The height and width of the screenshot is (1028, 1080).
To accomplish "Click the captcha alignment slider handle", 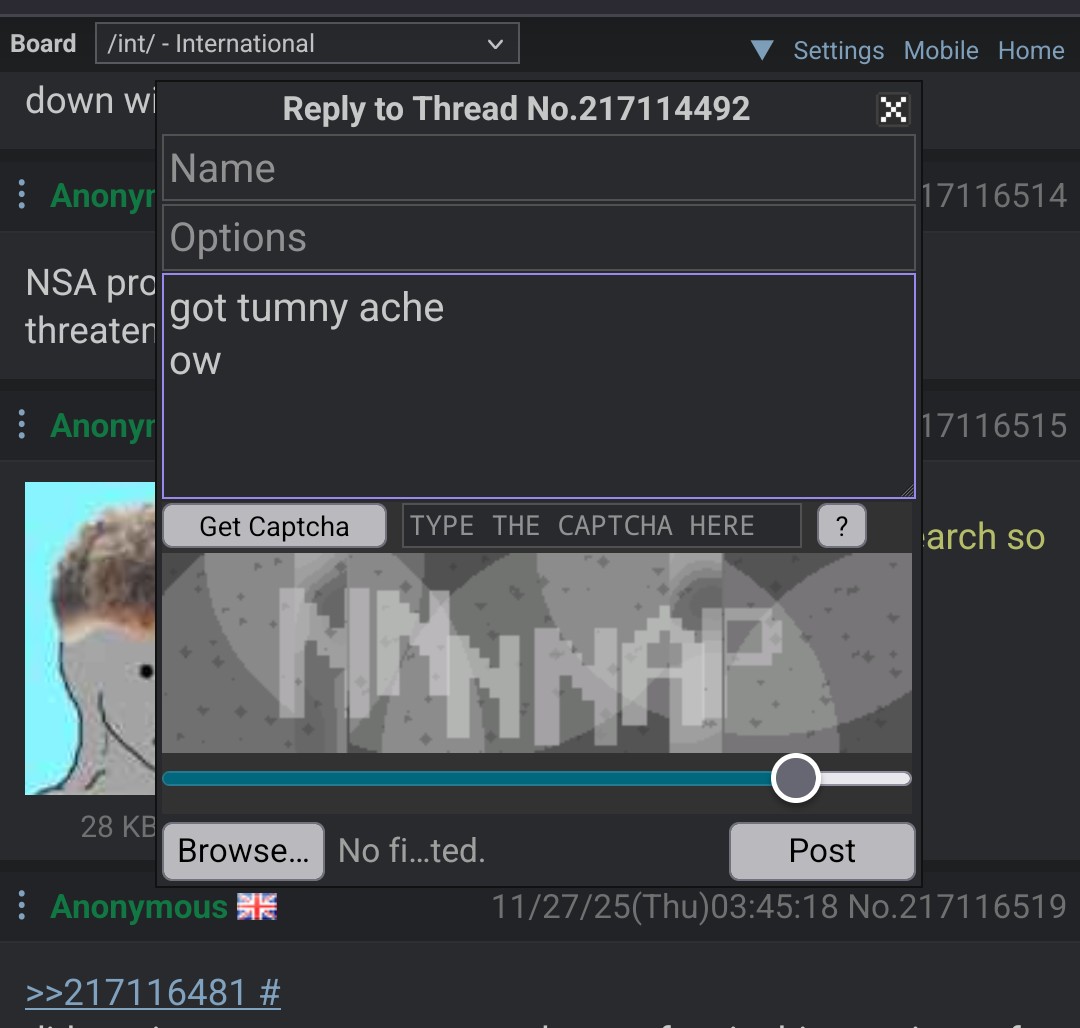I will click(x=796, y=778).
